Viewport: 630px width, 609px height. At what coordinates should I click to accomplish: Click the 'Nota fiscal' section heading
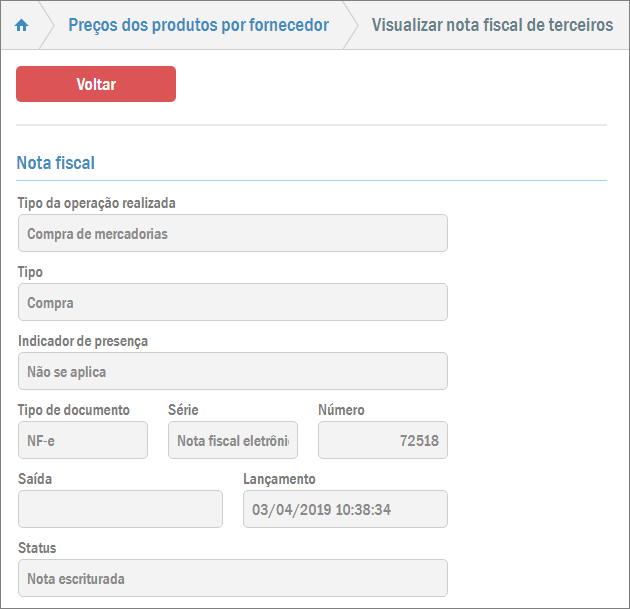tap(56, 162)
